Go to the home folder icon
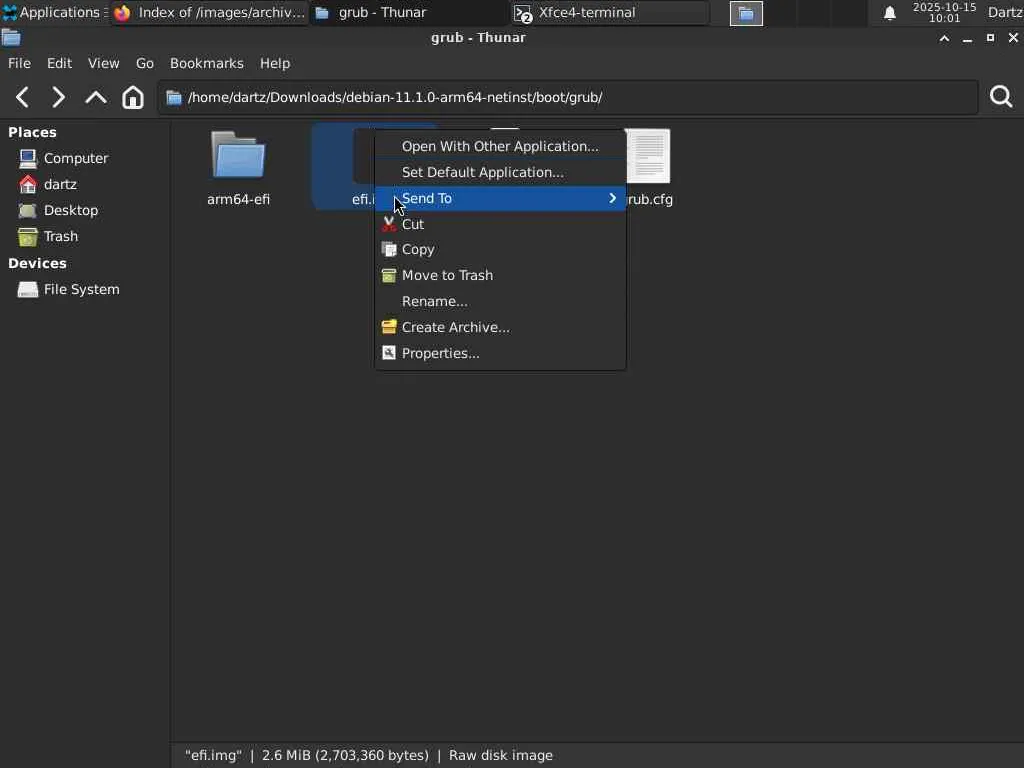Screen dimensions: 1024x768 pos(133,97)
